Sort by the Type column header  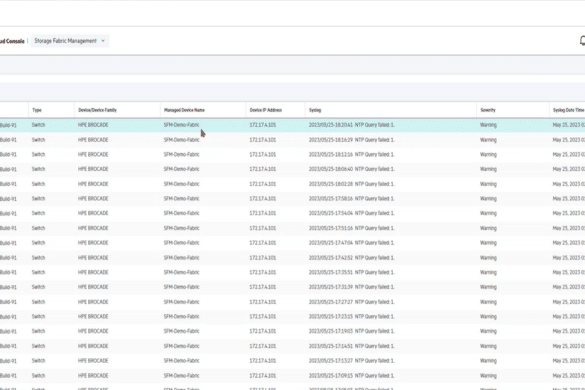pyautogui.click(x=37, y=110)
